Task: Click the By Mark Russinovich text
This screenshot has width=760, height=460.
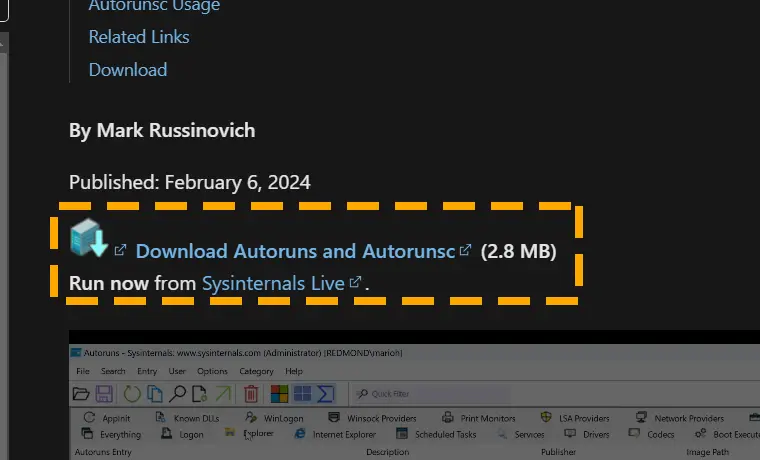Action: [x=162, y=130]
